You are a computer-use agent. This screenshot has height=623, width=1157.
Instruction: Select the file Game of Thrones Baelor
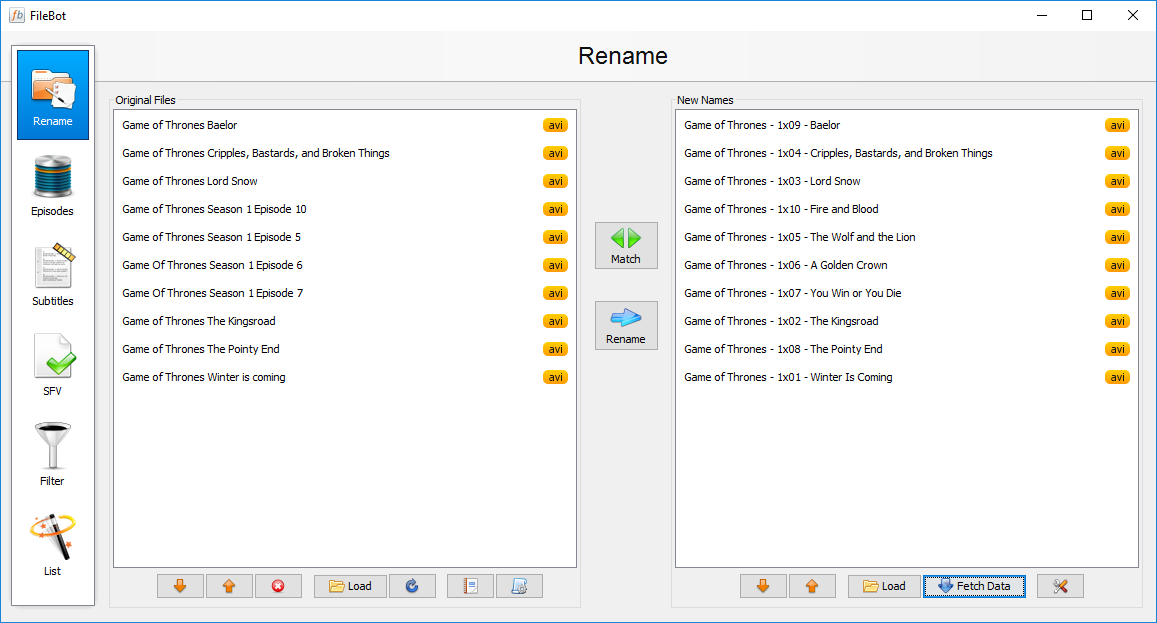pos(179,125)
